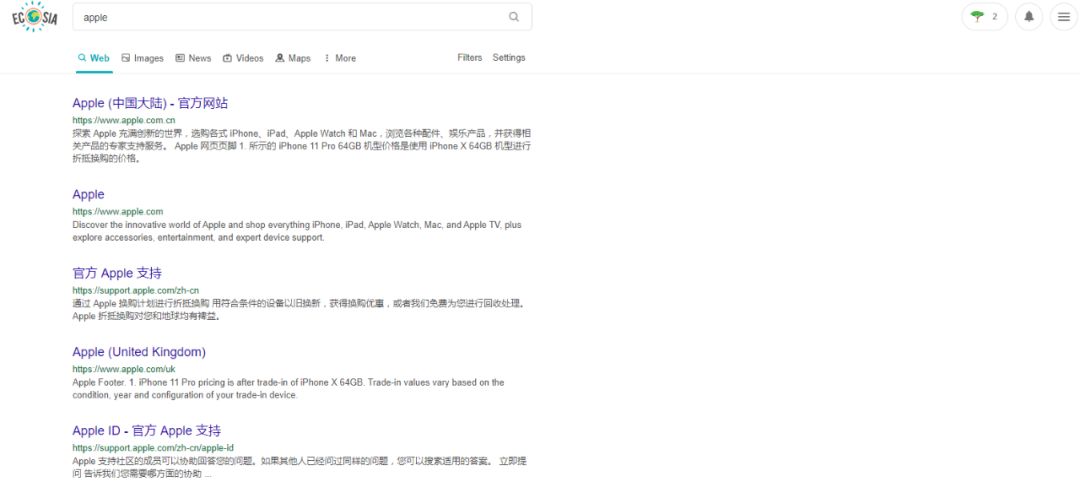Open notifications bell
This screenshot has height=482, width=1080.
coord(1029,17)
